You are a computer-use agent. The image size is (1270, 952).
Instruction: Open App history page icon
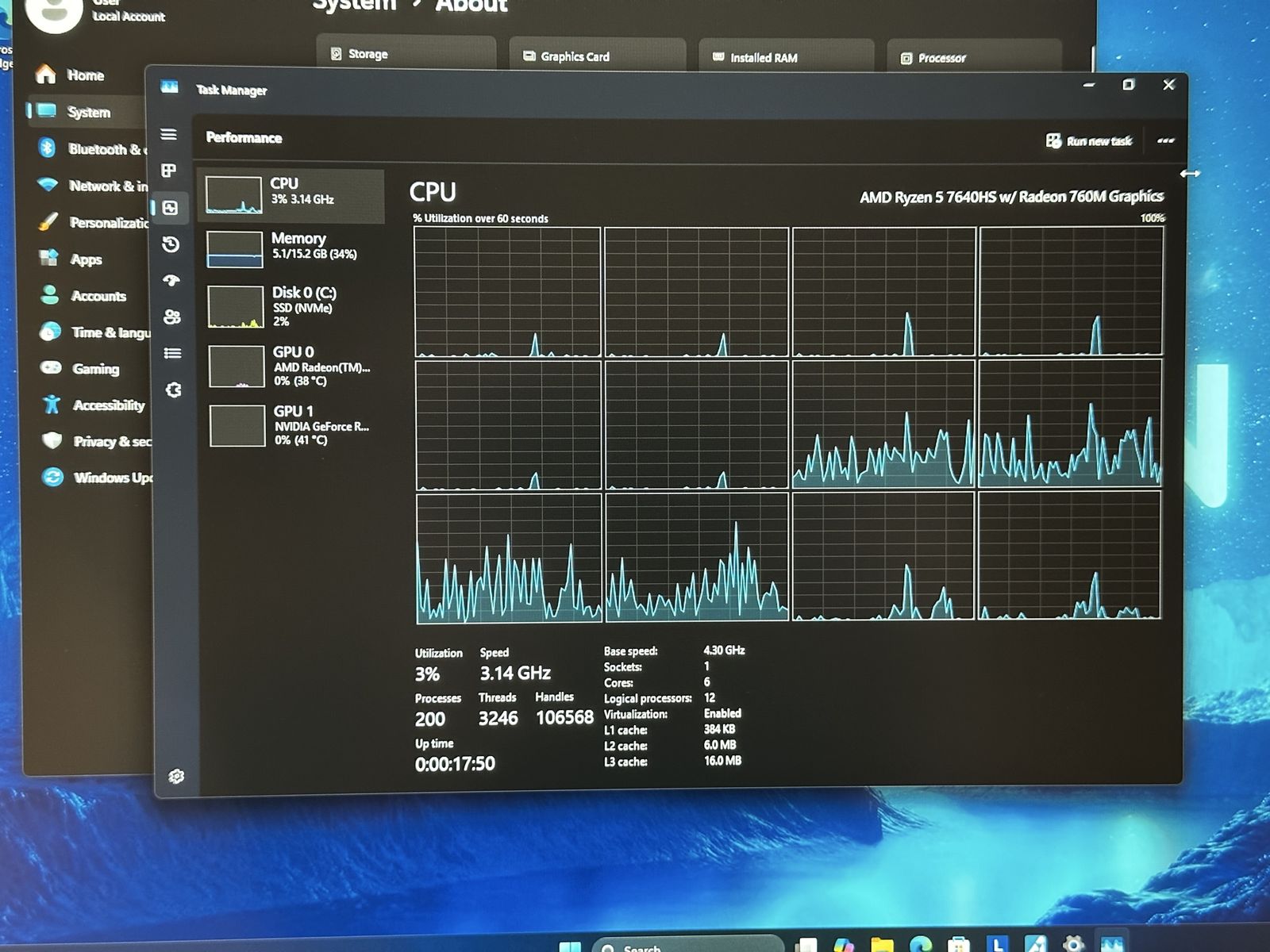pos(171,244)
